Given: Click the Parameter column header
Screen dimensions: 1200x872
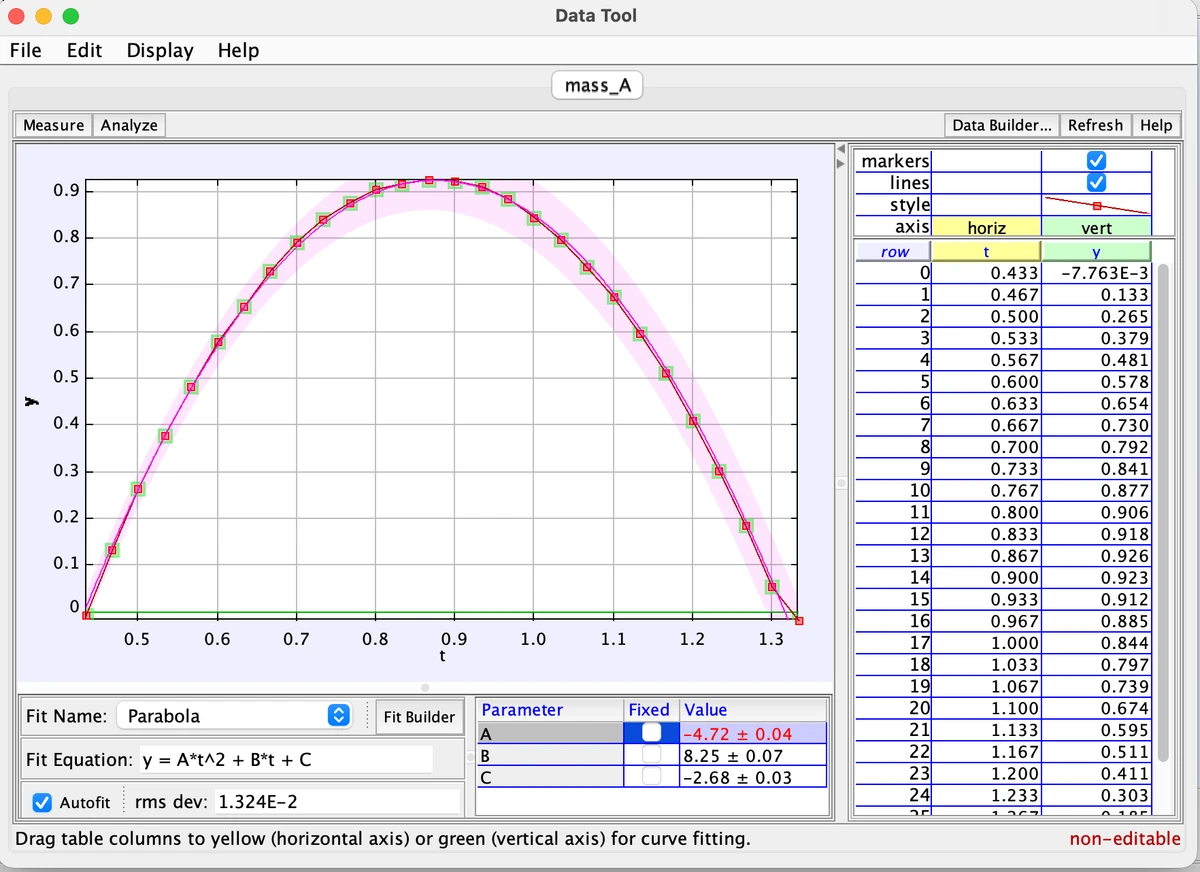Looking at the screenshot, I should (x=550, y=709).
